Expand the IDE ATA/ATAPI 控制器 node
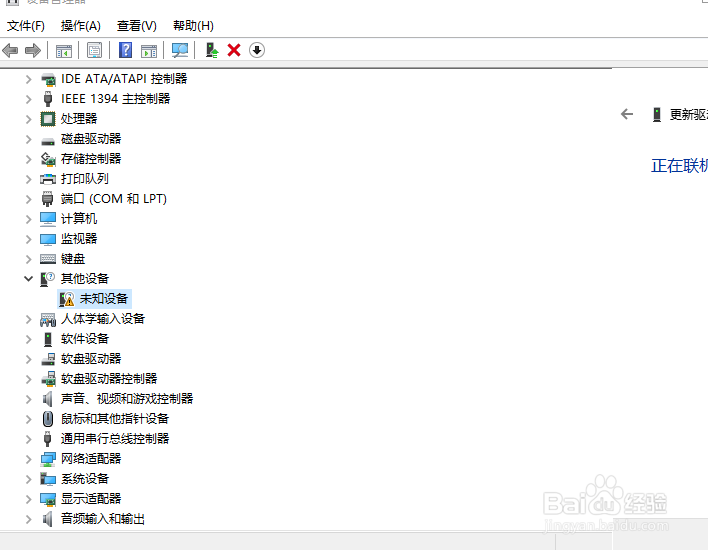The image size is (708, 550). pos(28,79)
